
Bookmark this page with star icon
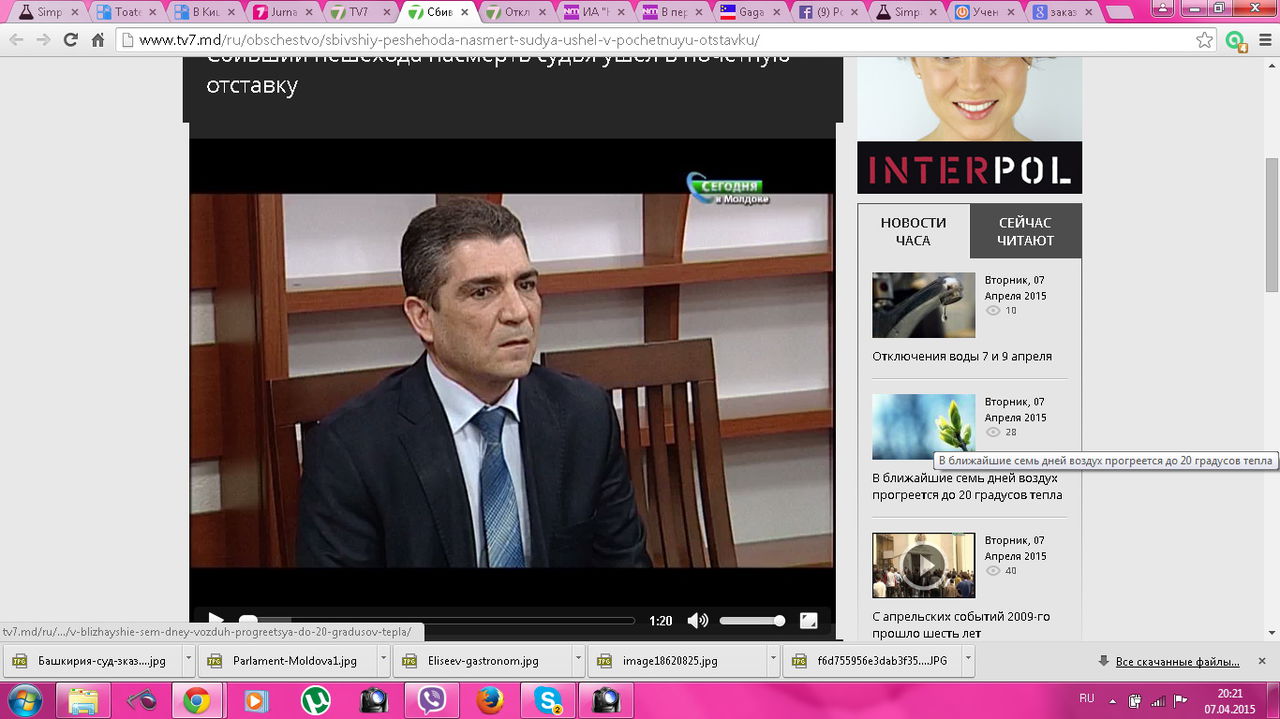click(x=1205, y=40)
